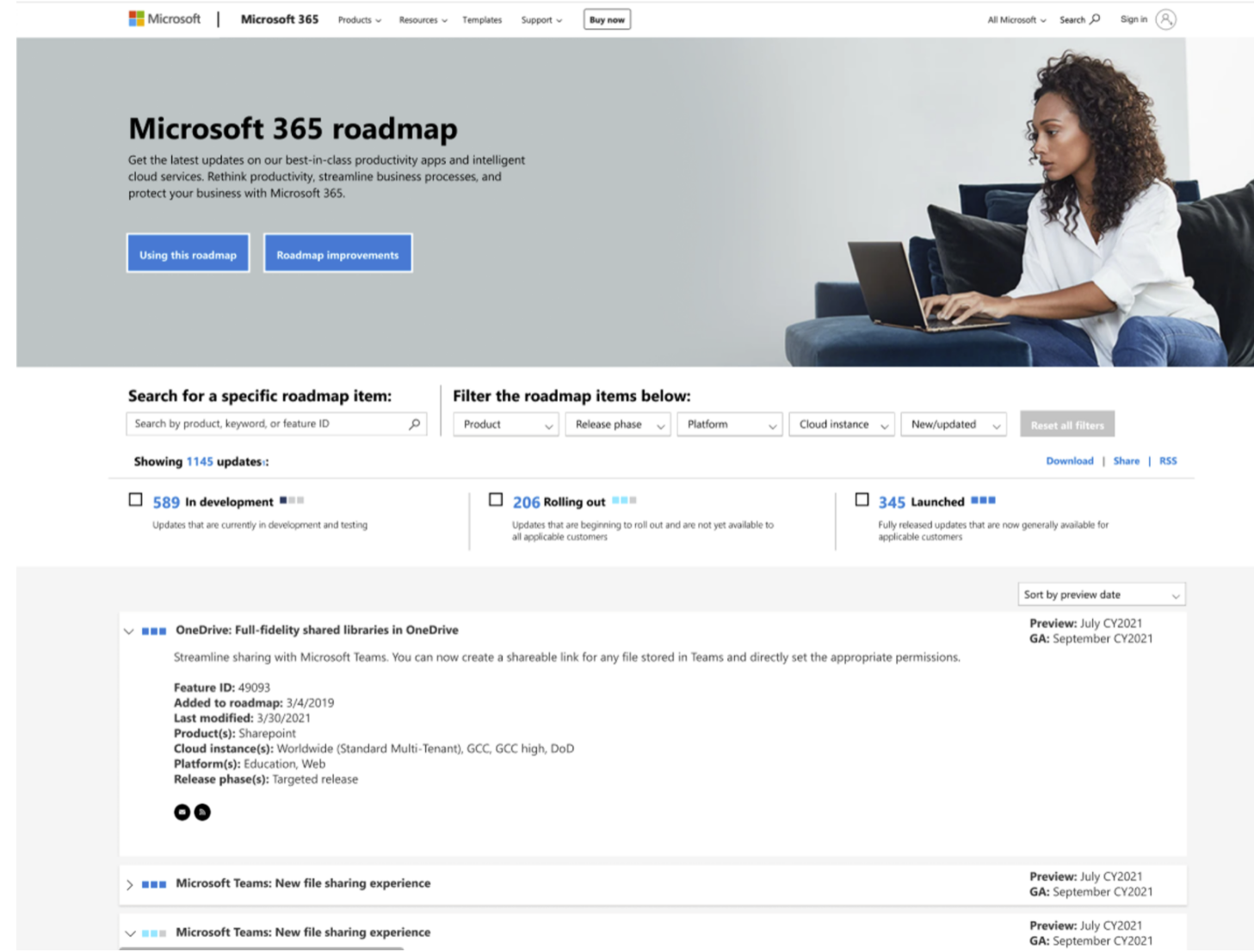
Task: Click the horizontal scrollbar at page bottom
Action: [261, 949]
